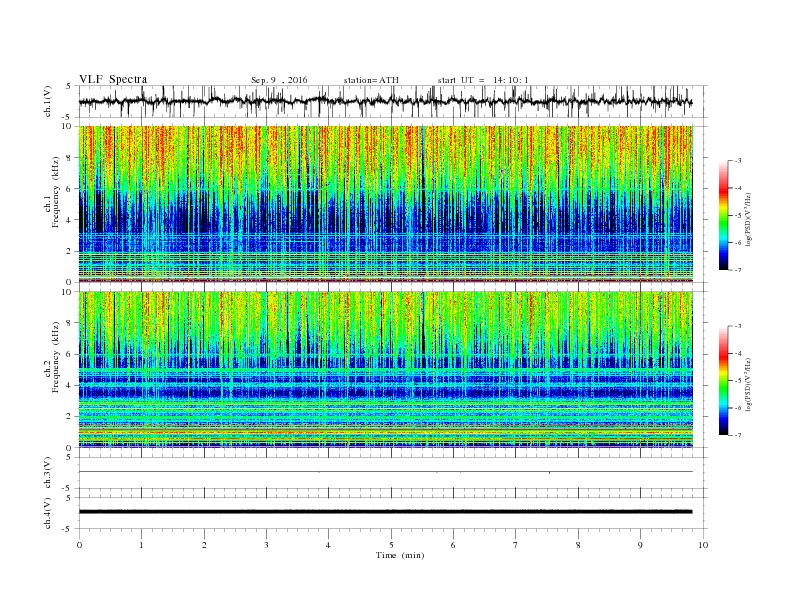This screenshot has height=612, width=792.
Task: Click the "station=ATH" header text
Action: (371, 80)
